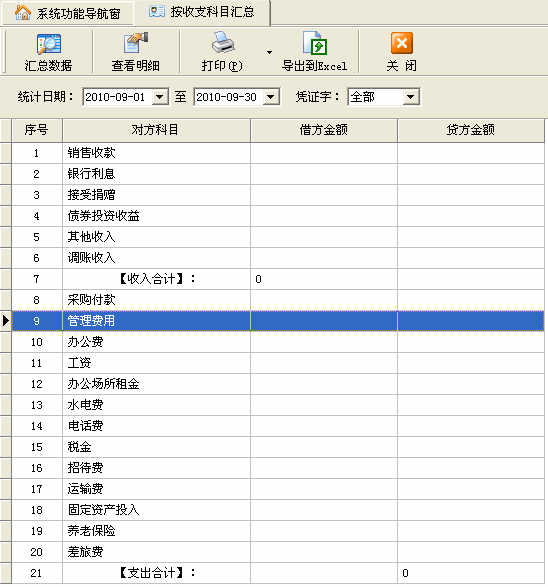This screenshot has height=587, width=548.
Task: Click the 打印 printer icon
Action: [x=223, y=43]
